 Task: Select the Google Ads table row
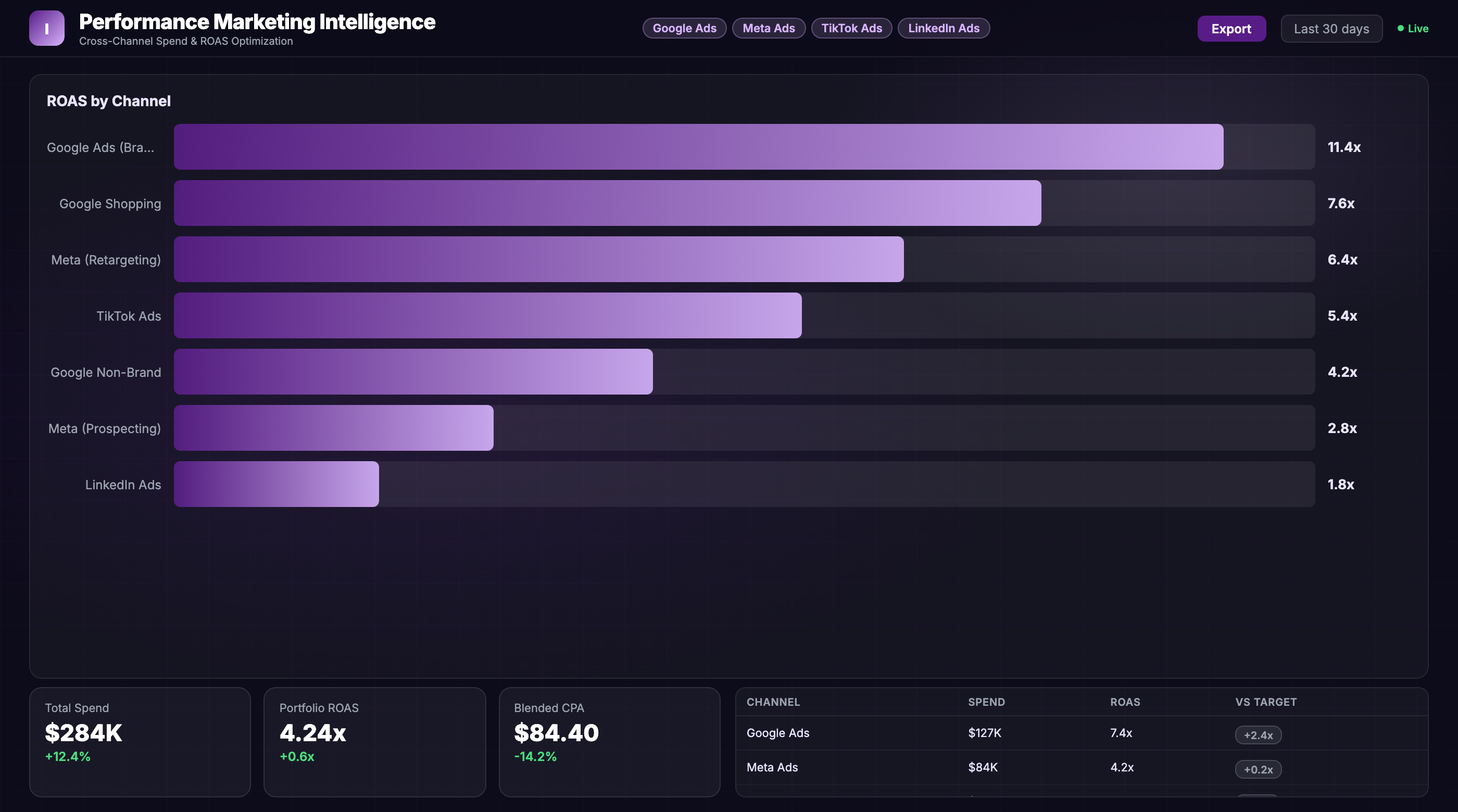(1082, 733)
